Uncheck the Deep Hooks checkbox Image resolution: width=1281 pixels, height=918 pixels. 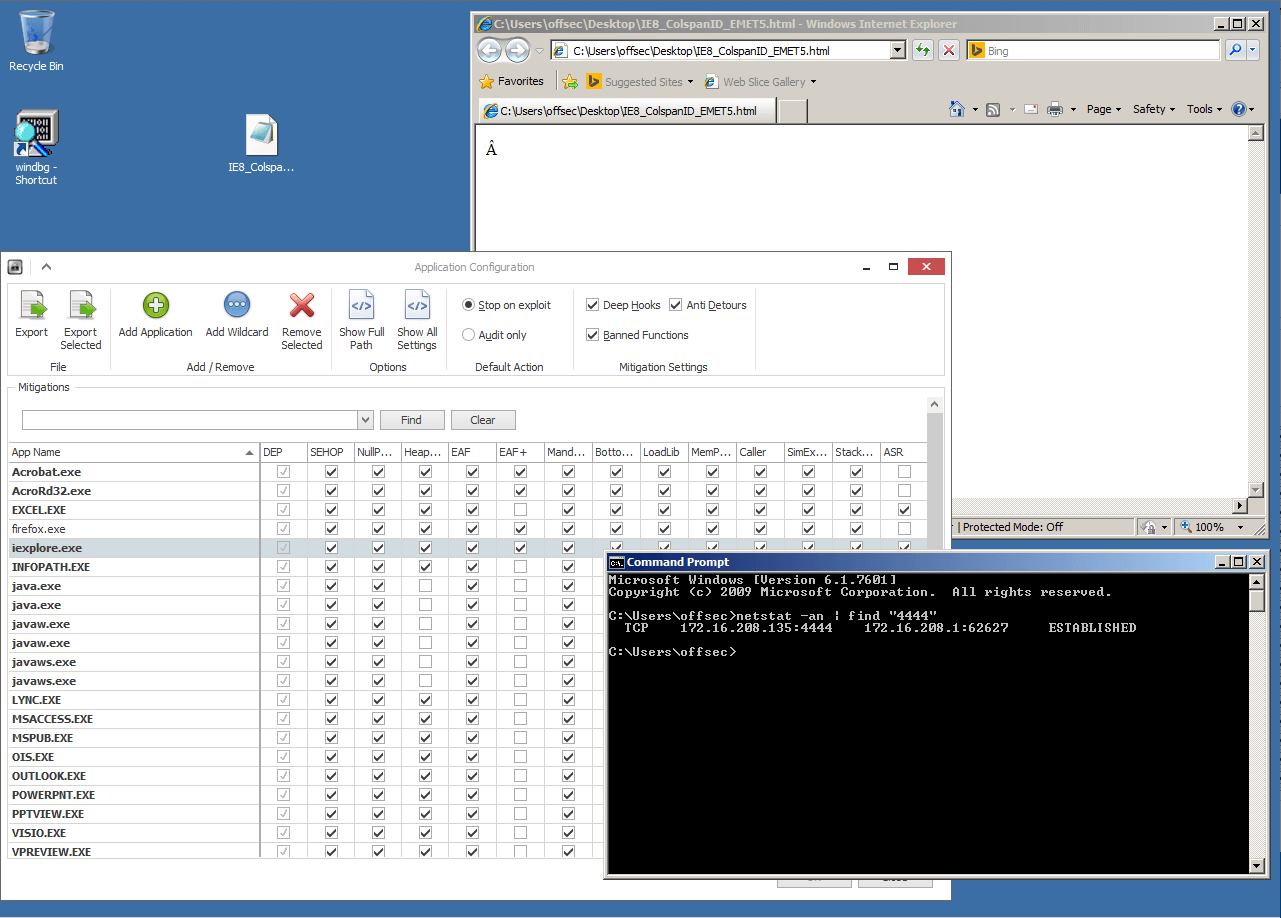click(x=593, y=305)
